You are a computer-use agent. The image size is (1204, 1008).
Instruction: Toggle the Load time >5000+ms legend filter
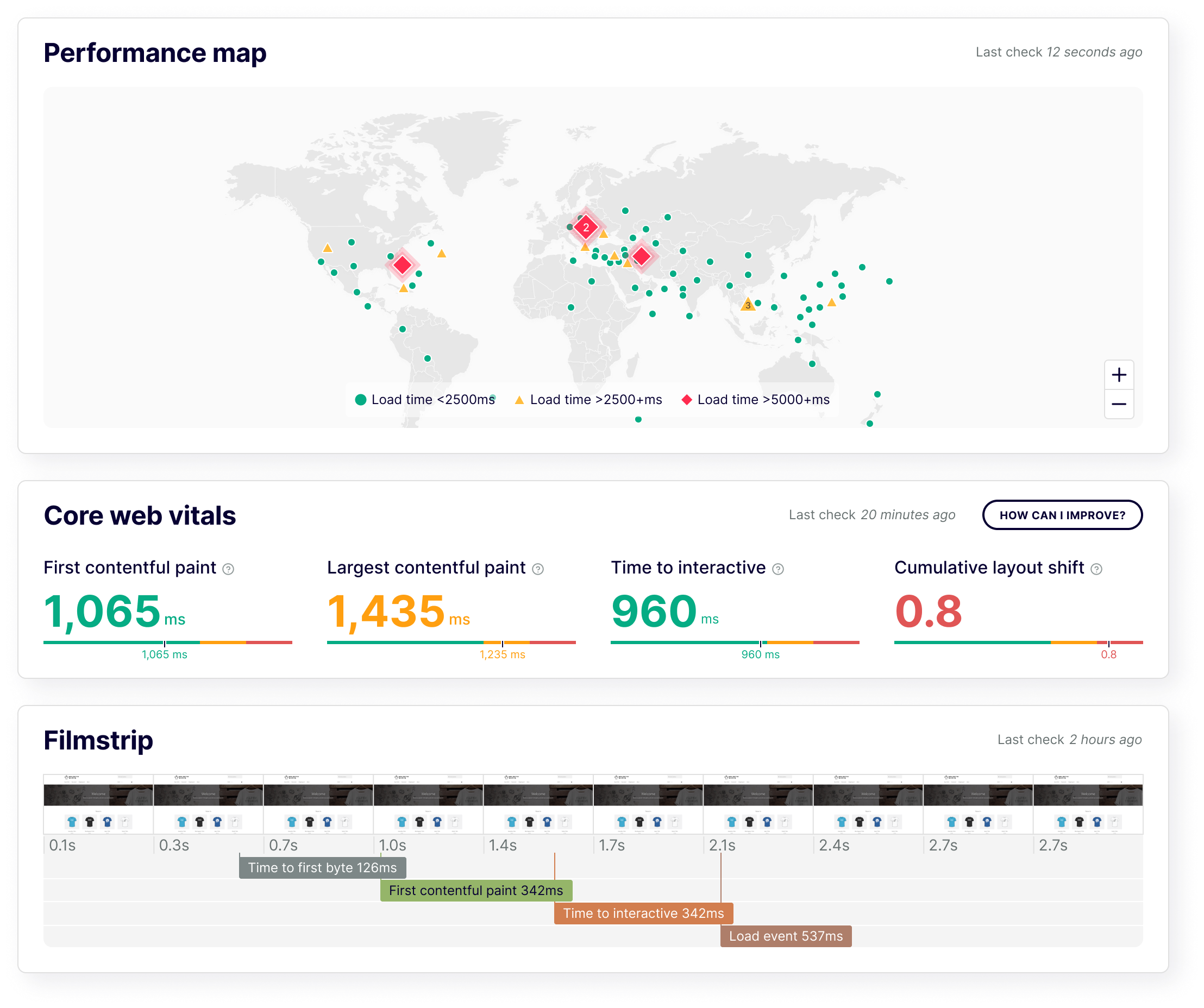[x=756, y=399]
